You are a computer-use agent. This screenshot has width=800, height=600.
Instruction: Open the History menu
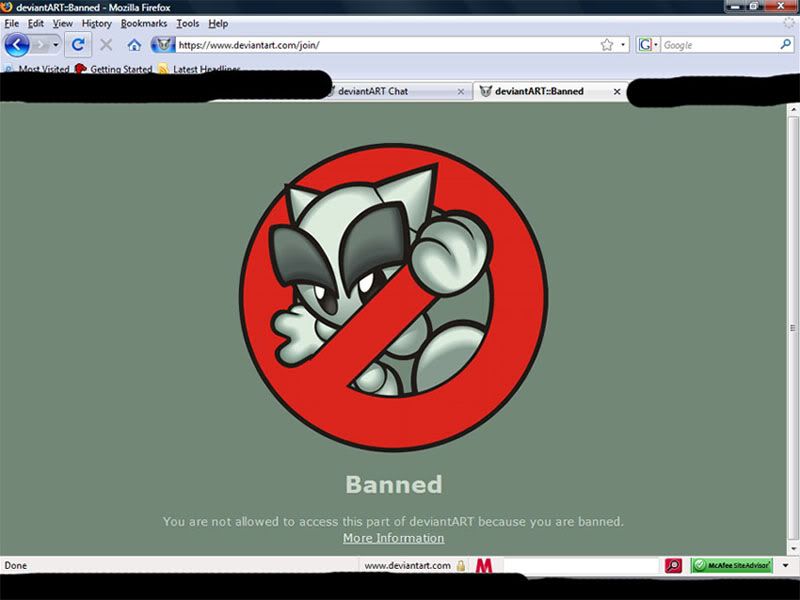click(x=96, y=23)
